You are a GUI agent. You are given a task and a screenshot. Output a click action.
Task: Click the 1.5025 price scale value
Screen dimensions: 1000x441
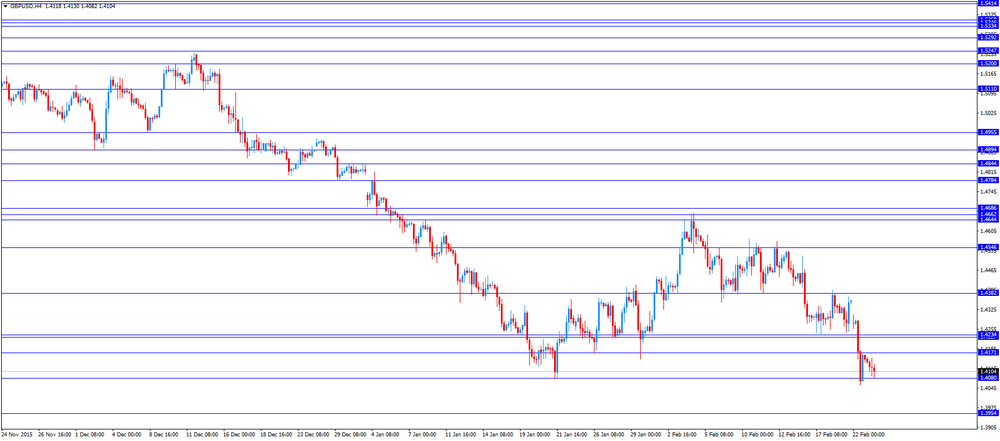pos(987,114)
